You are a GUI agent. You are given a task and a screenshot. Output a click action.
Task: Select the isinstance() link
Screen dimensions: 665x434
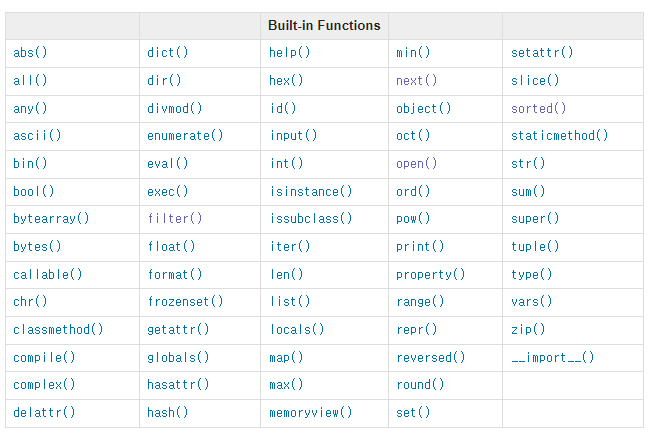tap(311, 191)
